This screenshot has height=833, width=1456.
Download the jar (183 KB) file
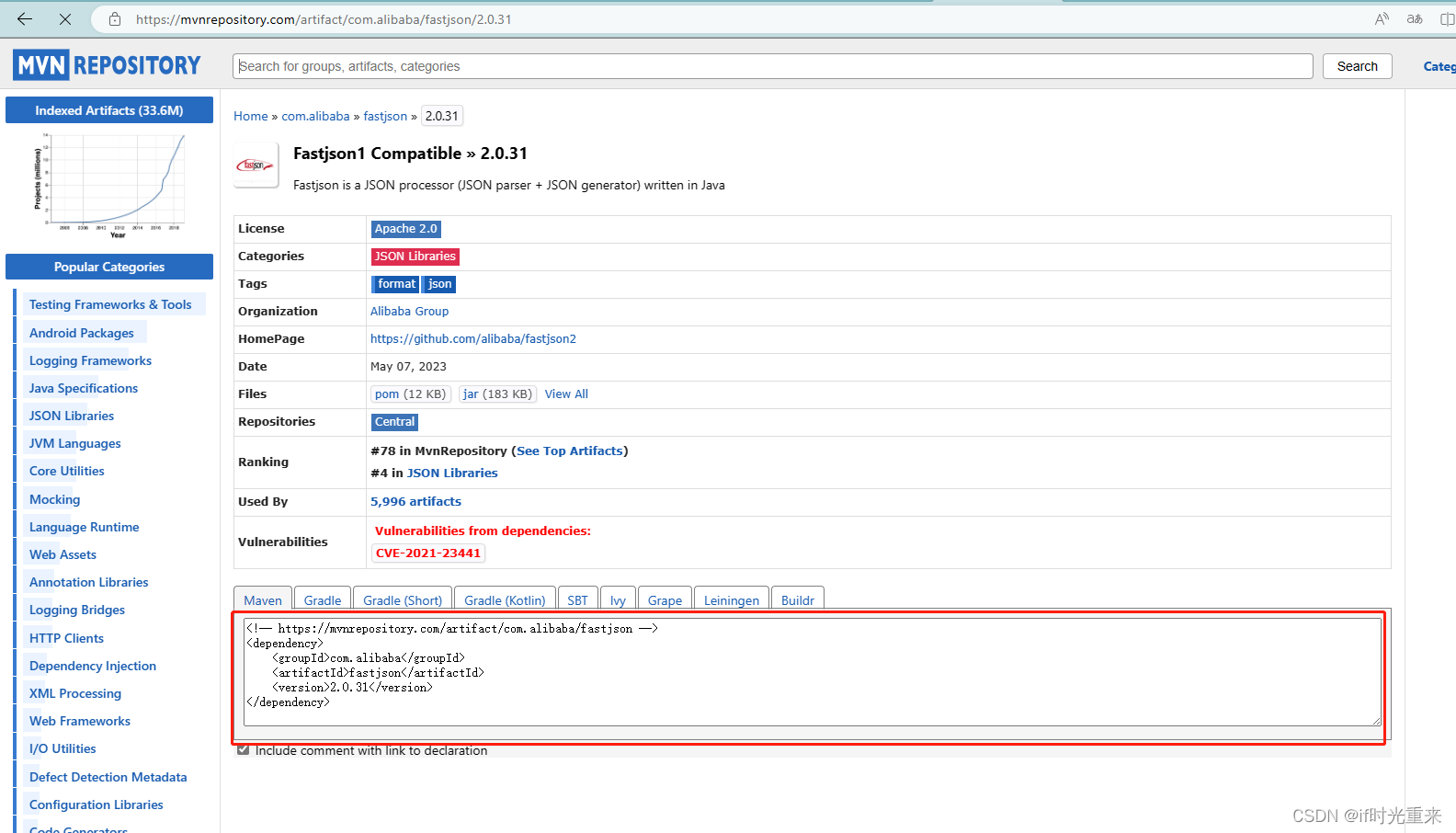pos(497,394)
